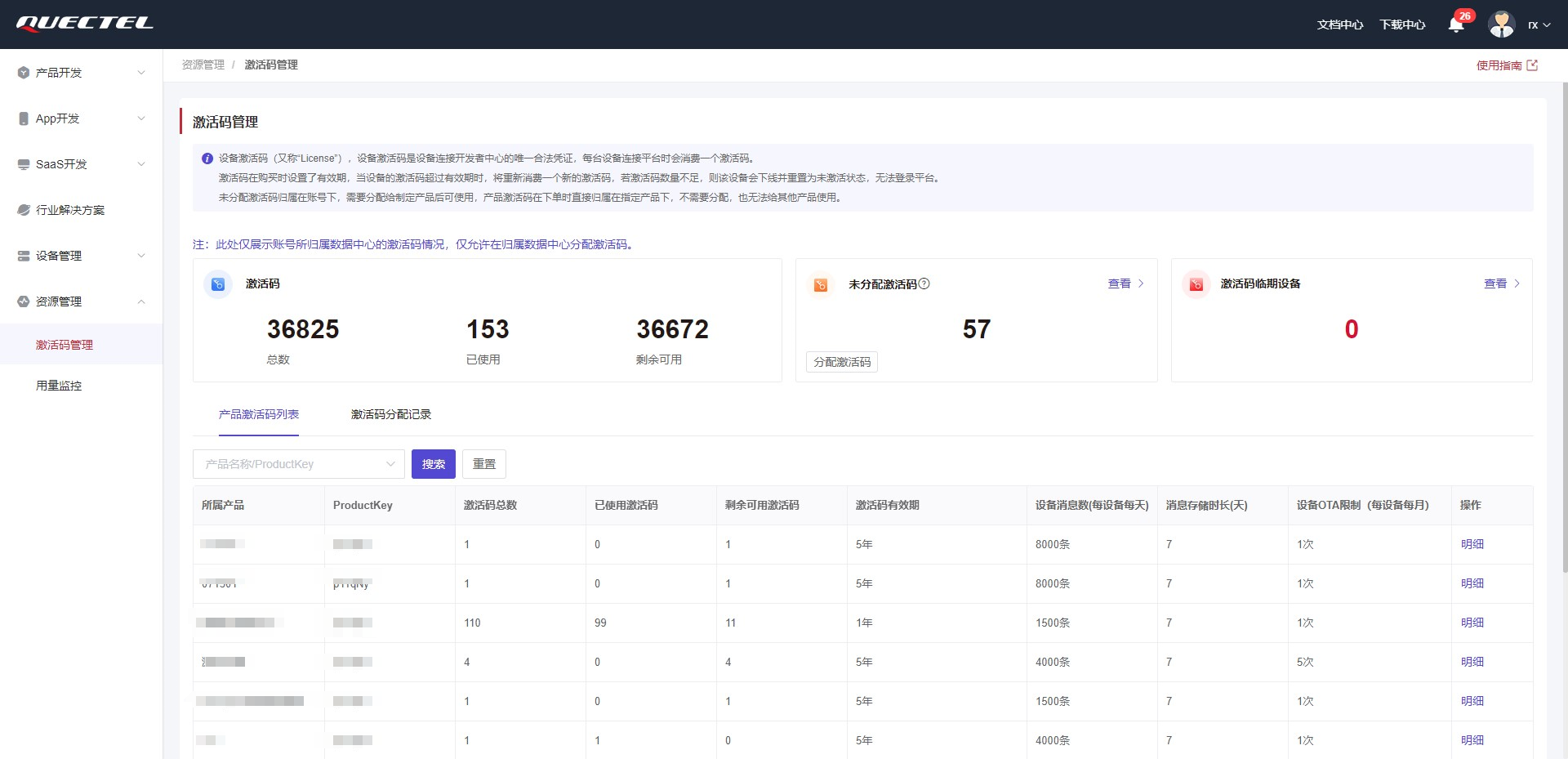
Task: Click the user avatar picture
Action: point(1501,25)
